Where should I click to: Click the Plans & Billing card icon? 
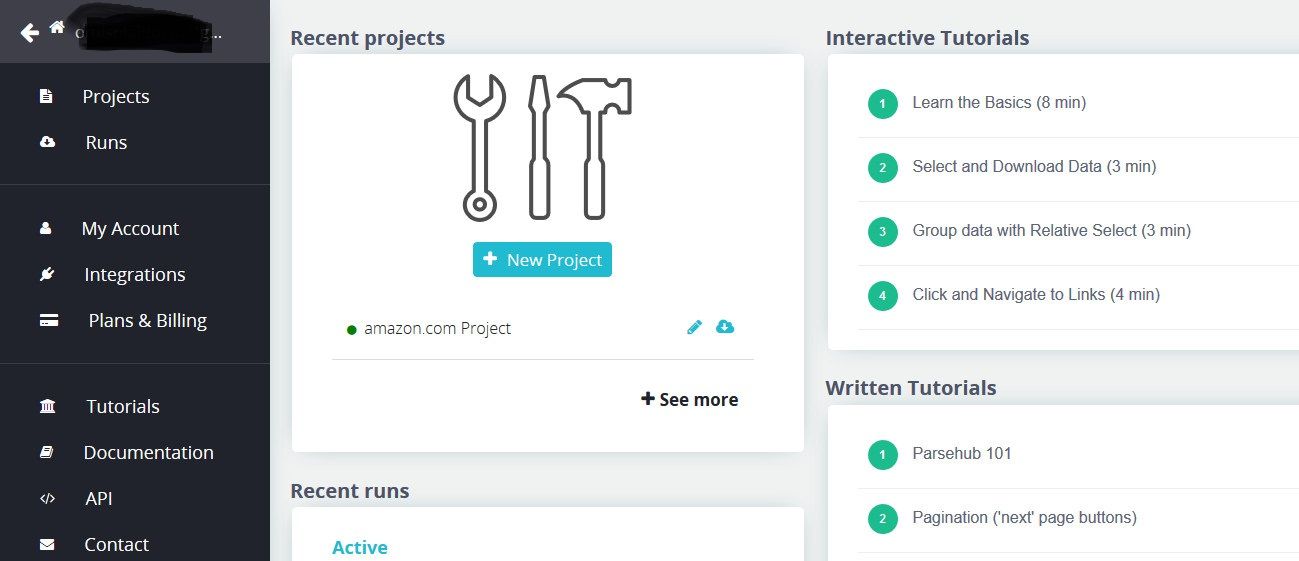pos(48,321)
